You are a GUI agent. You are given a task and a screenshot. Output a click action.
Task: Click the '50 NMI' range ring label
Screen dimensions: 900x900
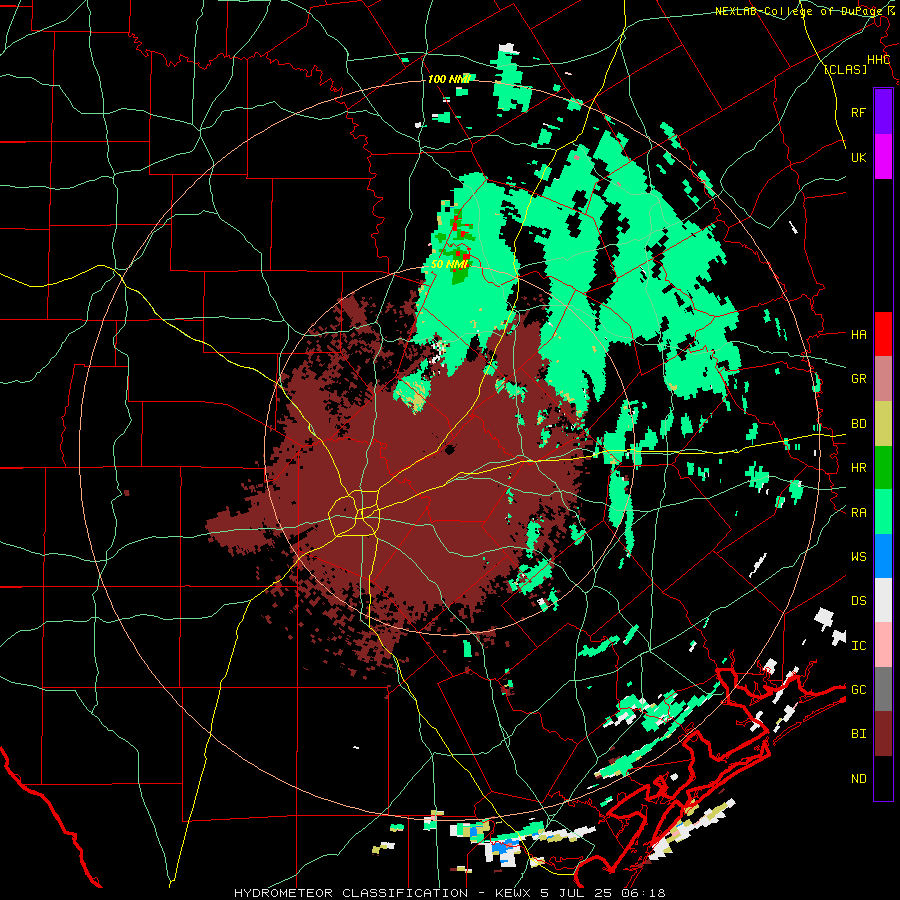[449, 264]
